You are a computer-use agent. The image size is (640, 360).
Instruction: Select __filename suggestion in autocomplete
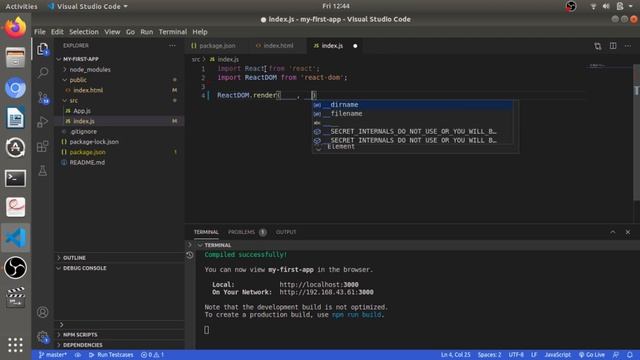click(x=413, y=114)
